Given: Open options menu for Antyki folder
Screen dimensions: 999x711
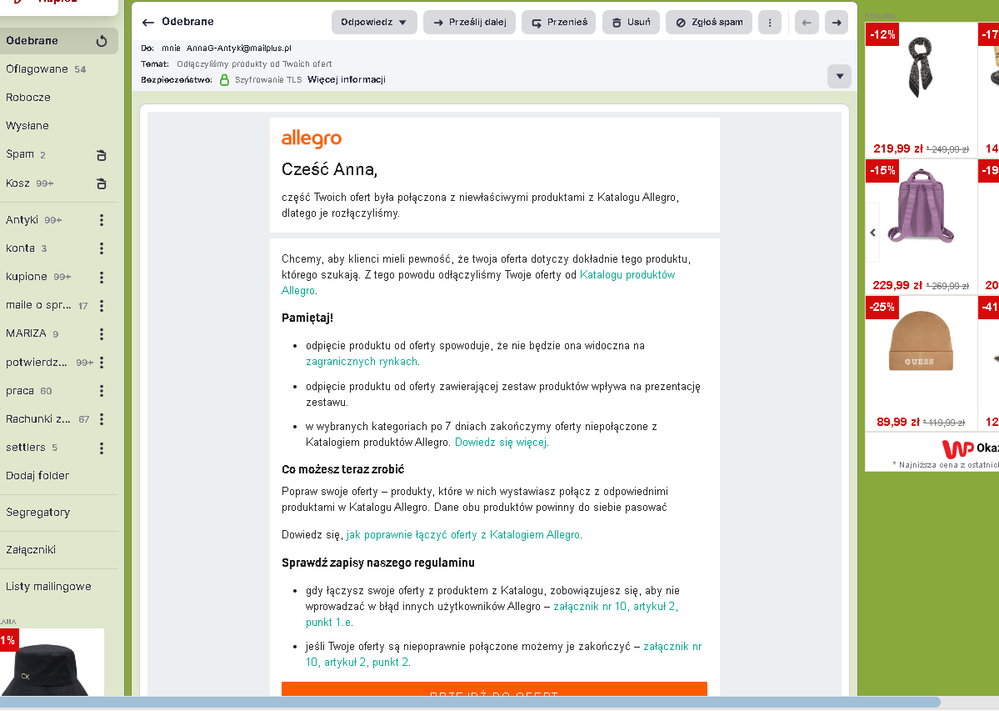Looking at the screenshot, I should click(101, 220).
